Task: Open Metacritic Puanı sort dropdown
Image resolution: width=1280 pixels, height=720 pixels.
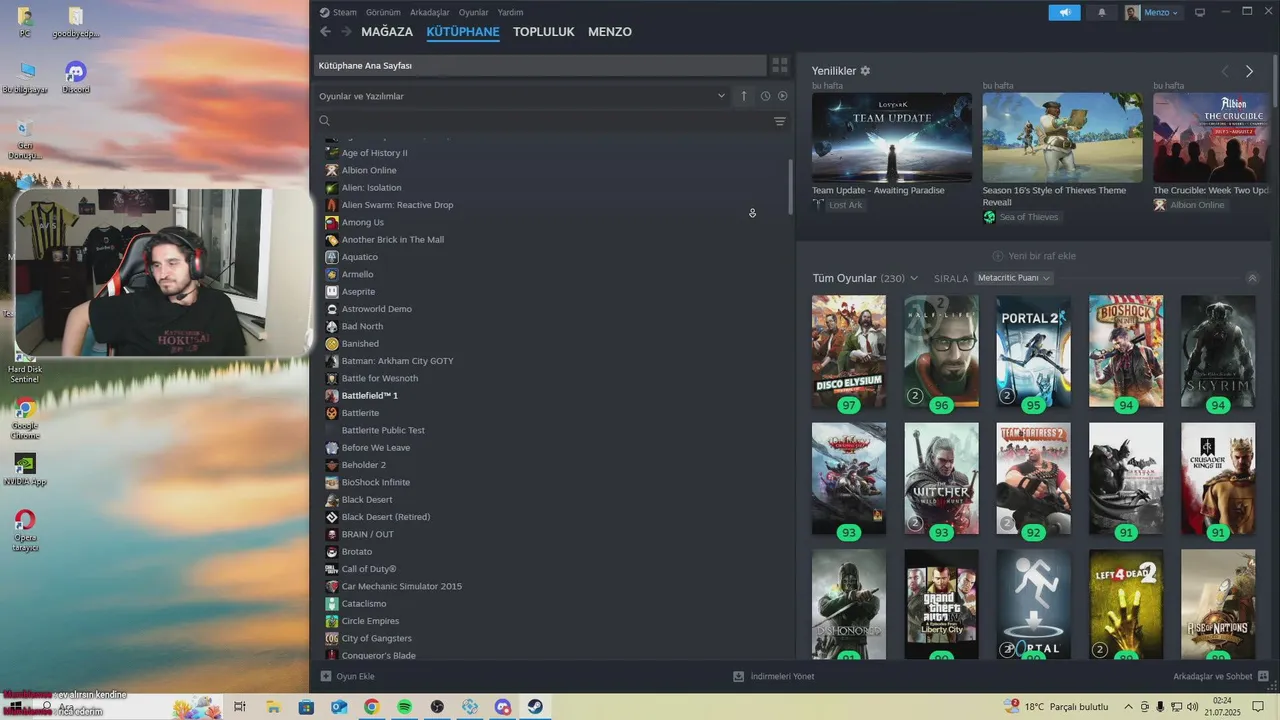Action: click(x=1014, y=278)
